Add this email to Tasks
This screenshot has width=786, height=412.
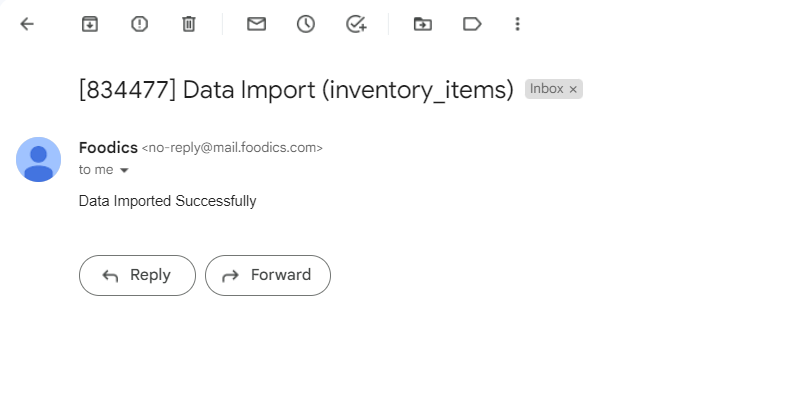pos(356,24)
